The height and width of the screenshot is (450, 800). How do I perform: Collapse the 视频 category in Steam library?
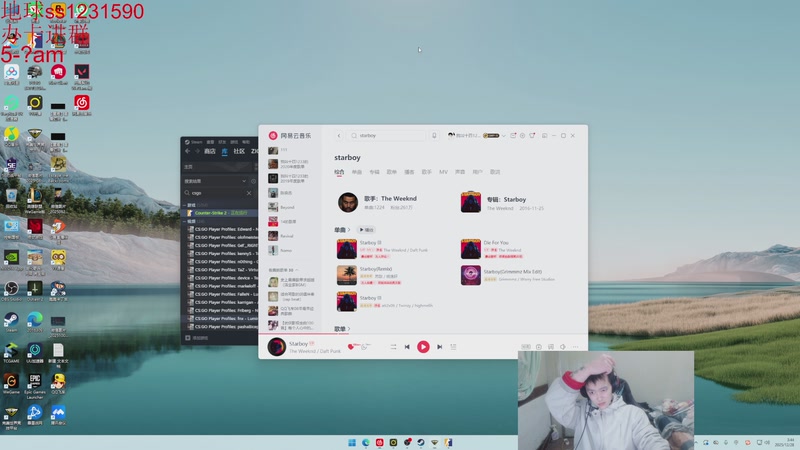click(185, 221)
